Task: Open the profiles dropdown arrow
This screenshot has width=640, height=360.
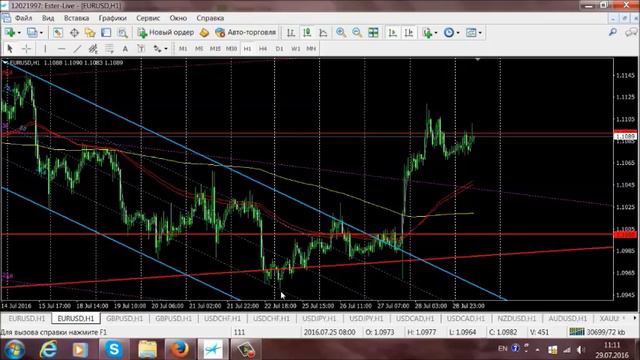Action: pos(41,33)
